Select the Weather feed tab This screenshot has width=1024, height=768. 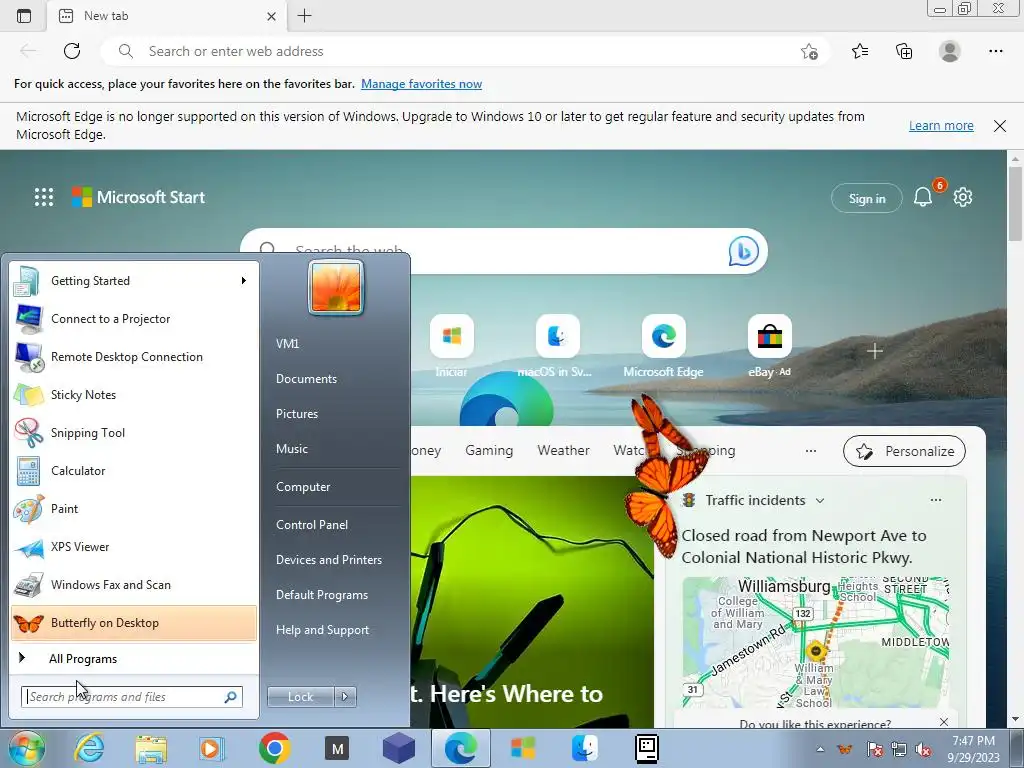coord(563,451)
